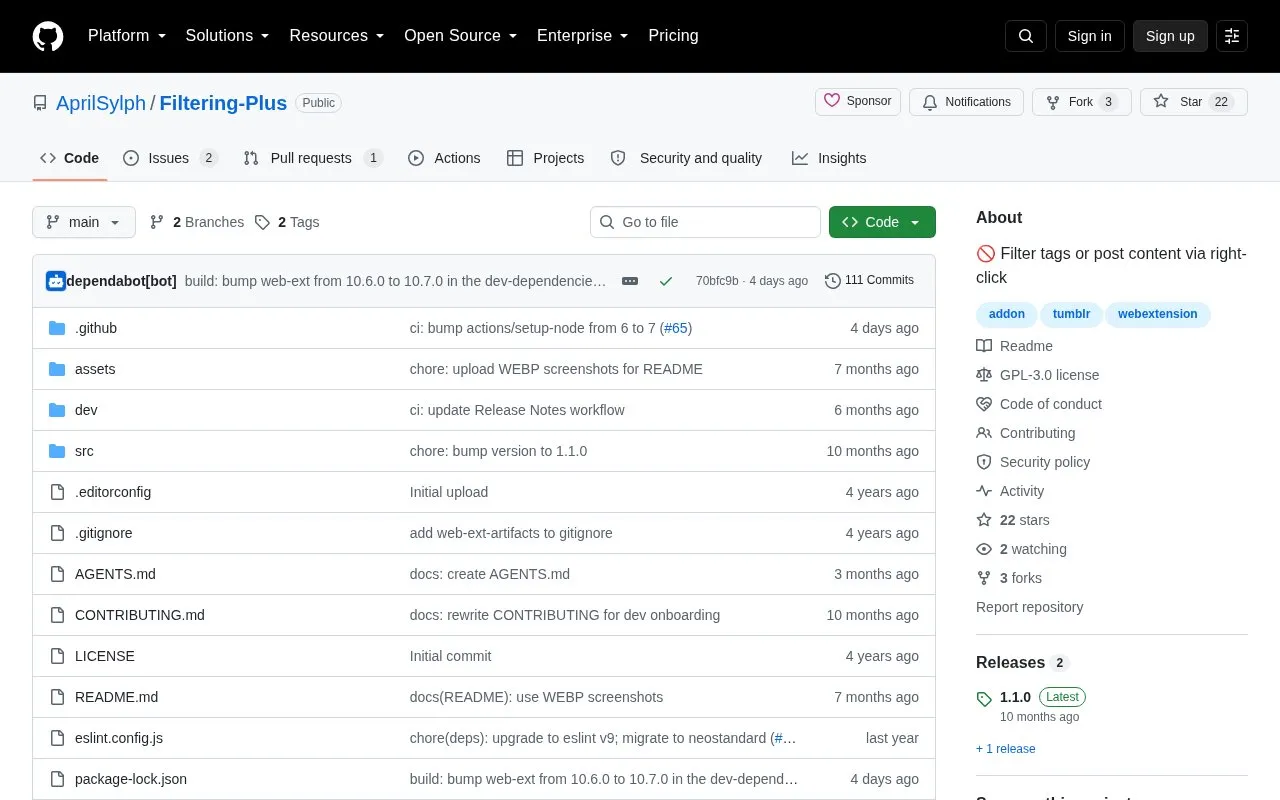
Task: Open the GitHub homepage logo
Action: (x=48, y=36)
